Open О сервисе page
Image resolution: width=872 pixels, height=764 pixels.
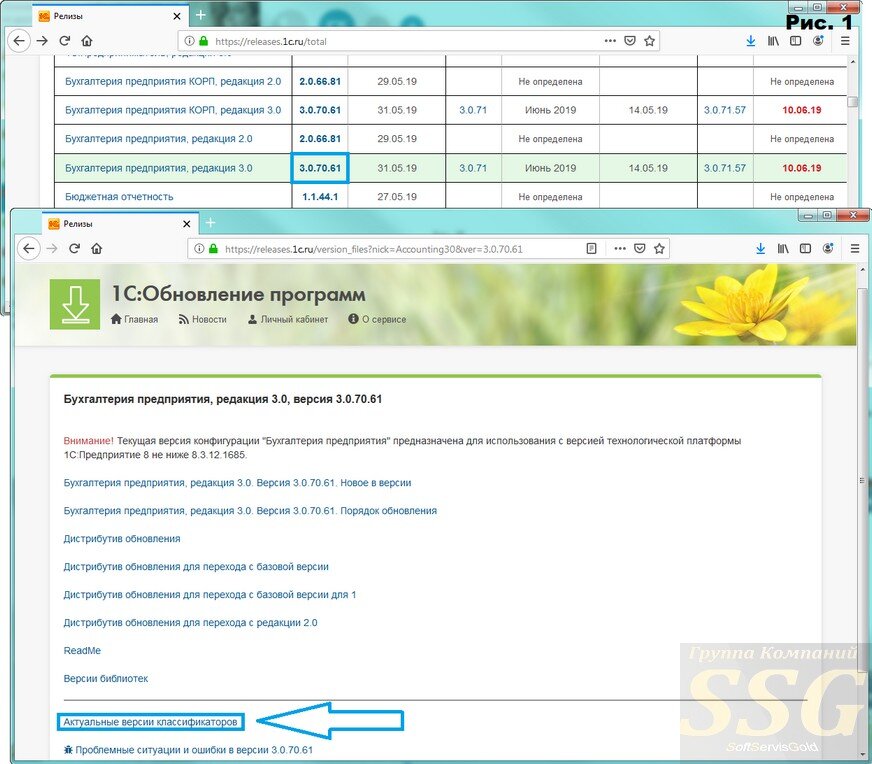point(377,319)
